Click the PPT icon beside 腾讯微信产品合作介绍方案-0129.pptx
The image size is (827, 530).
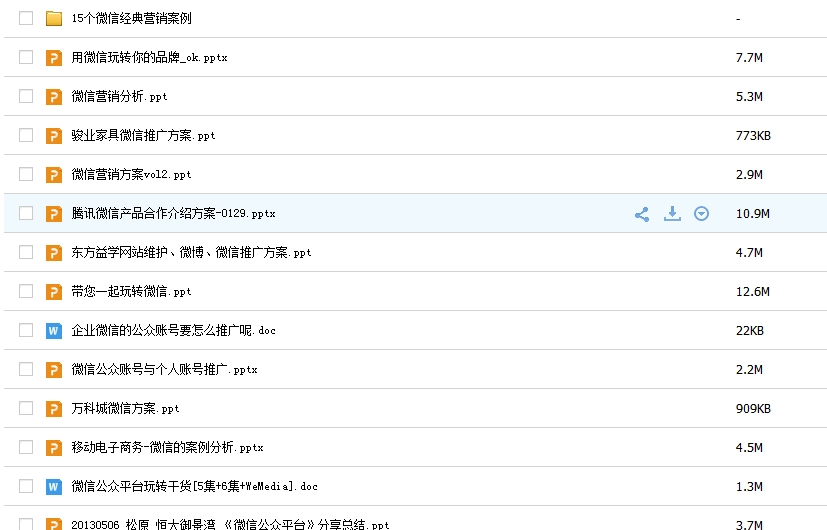[x=54, y=214]
